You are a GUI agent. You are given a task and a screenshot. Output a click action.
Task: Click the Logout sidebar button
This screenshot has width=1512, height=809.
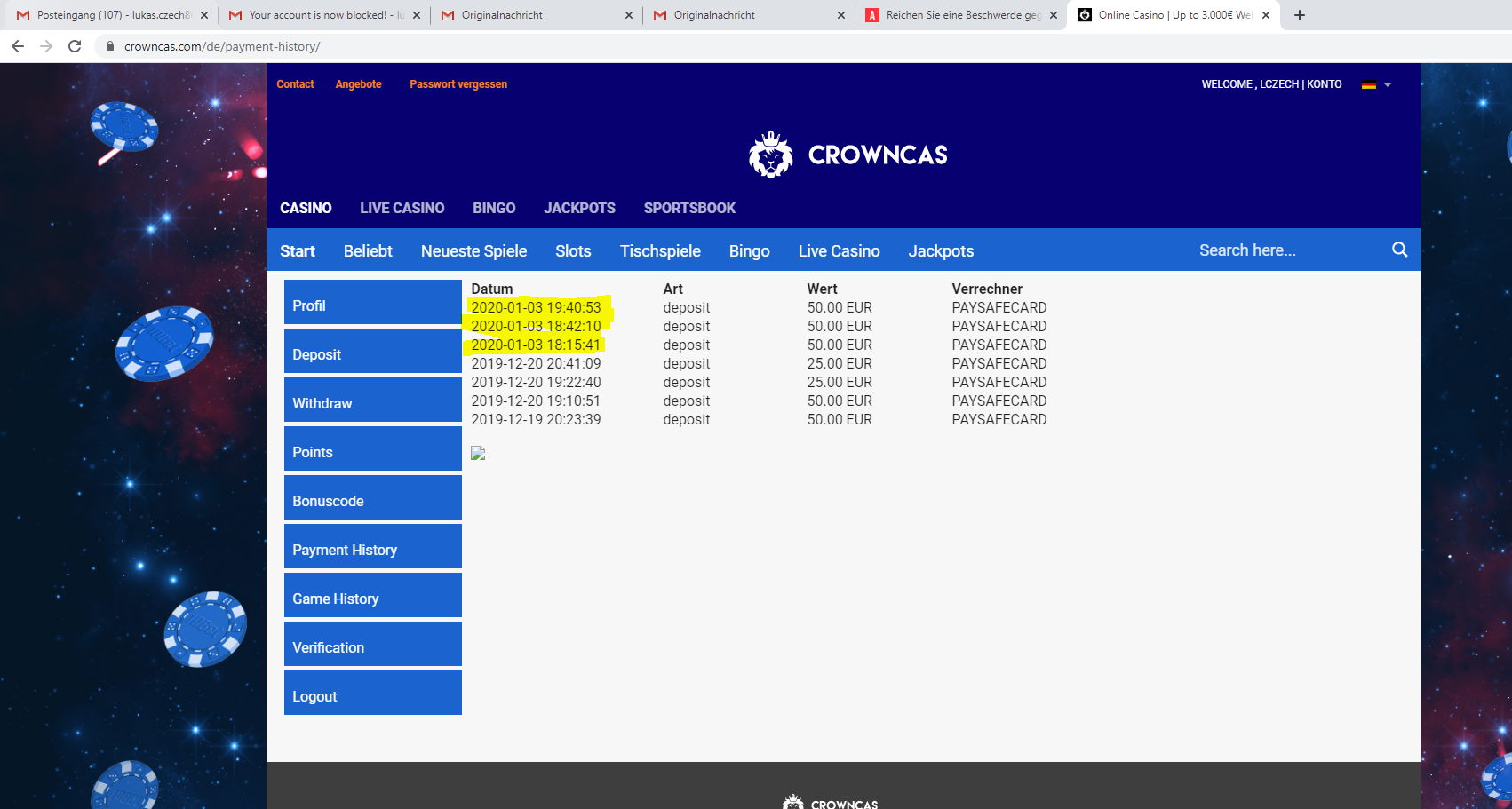373,694
